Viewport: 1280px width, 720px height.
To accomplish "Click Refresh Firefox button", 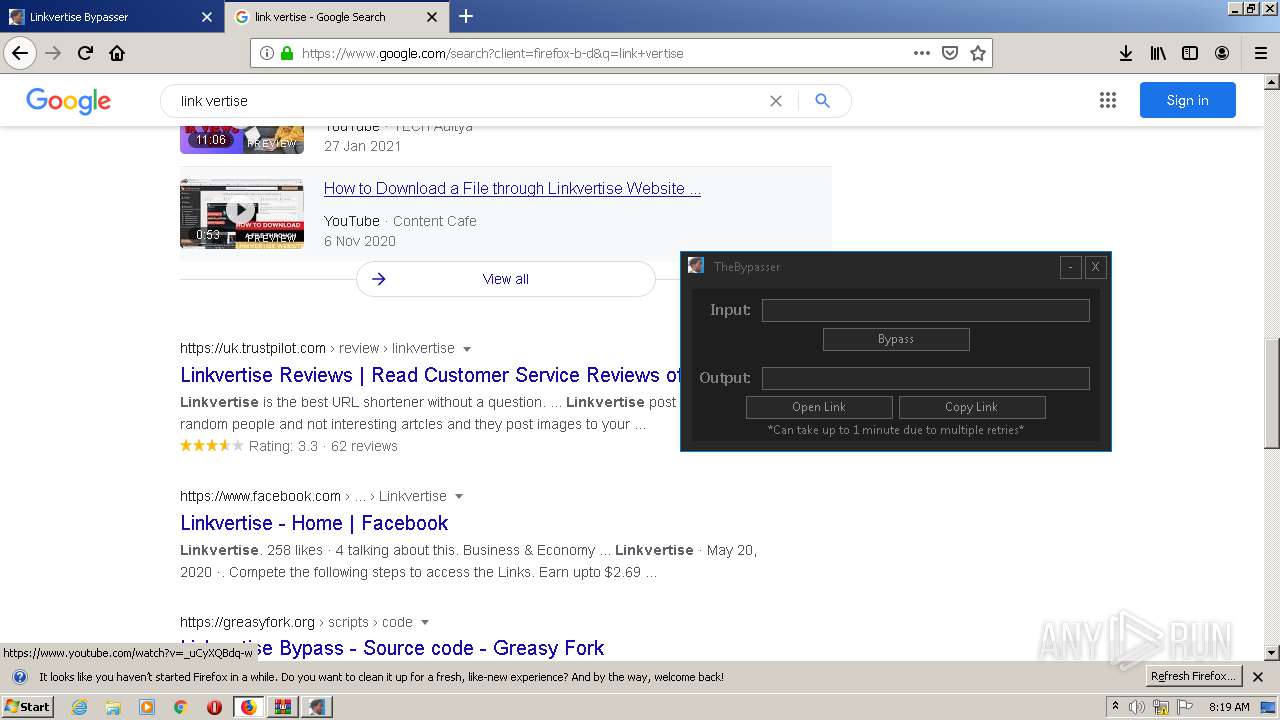I will click(1194, 677).
